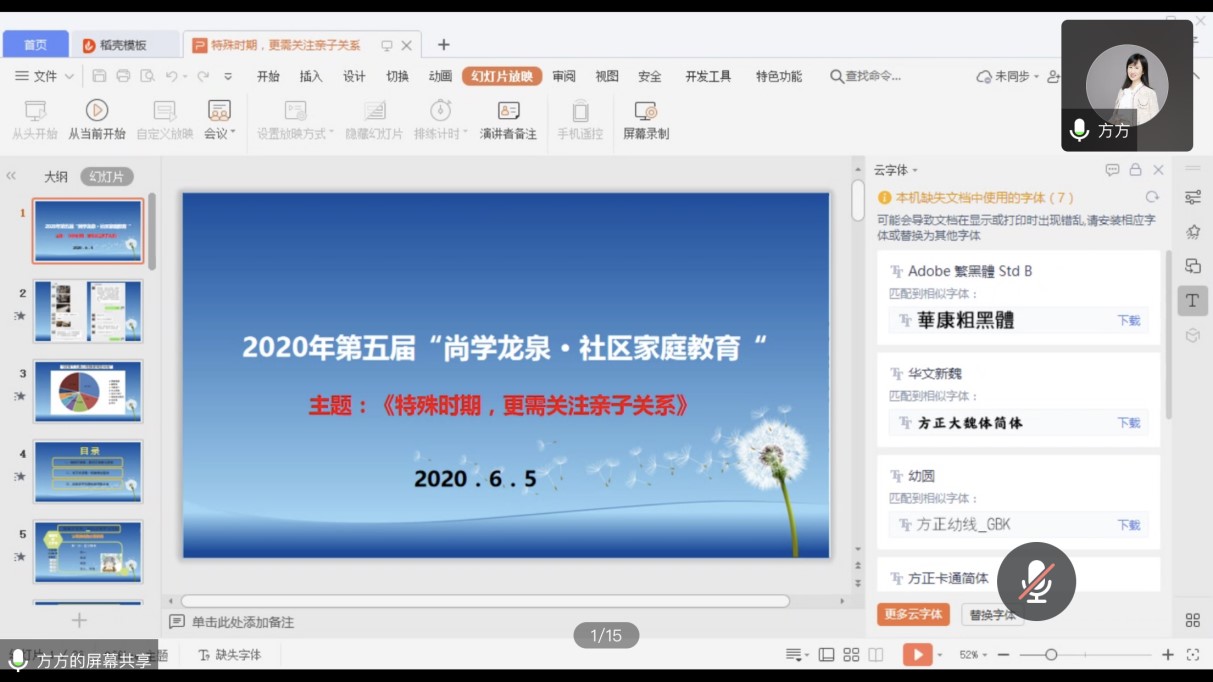Expand the 文件 menu dropdown
1213x682 pixels.
tap(45, 76)
